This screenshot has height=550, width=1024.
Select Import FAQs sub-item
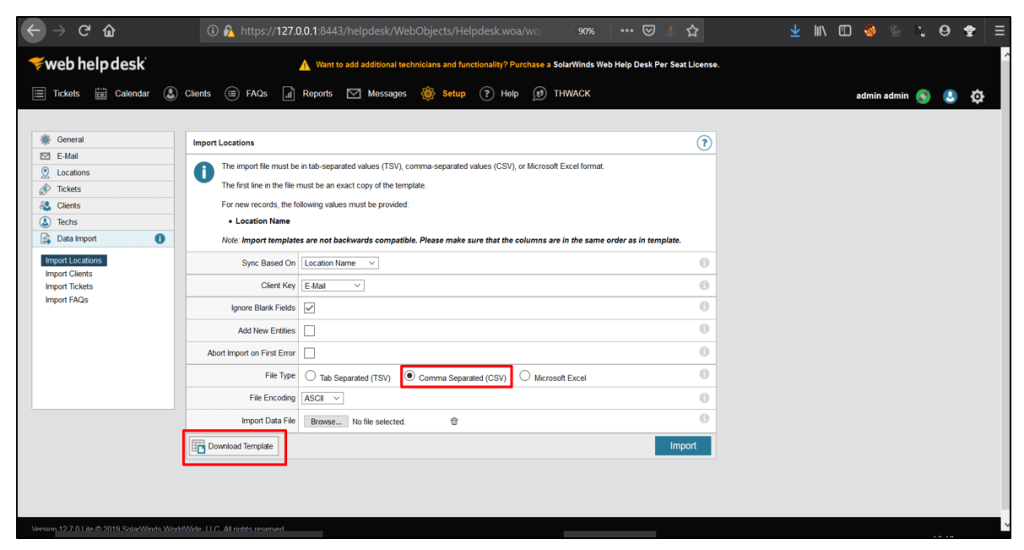tap(67, 300)
